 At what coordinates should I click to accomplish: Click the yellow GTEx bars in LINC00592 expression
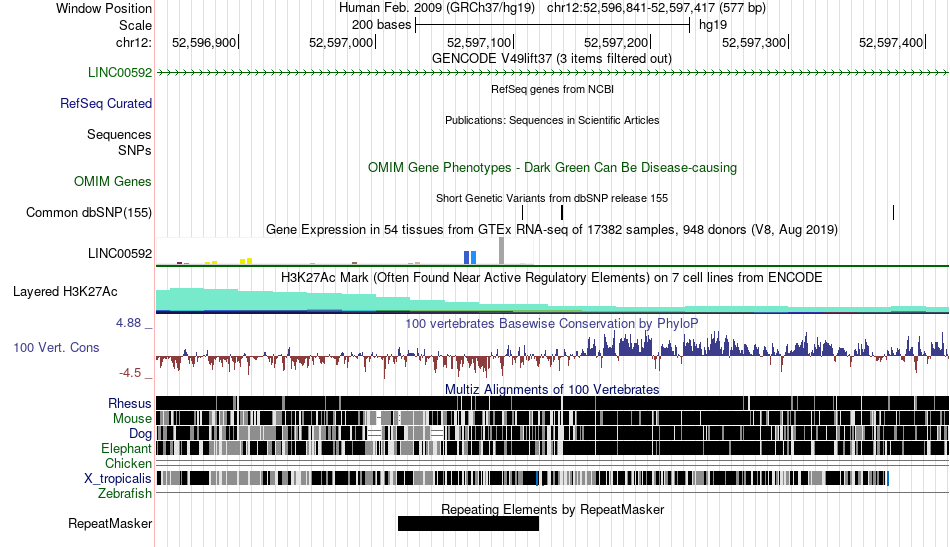(x=246, y=261)
